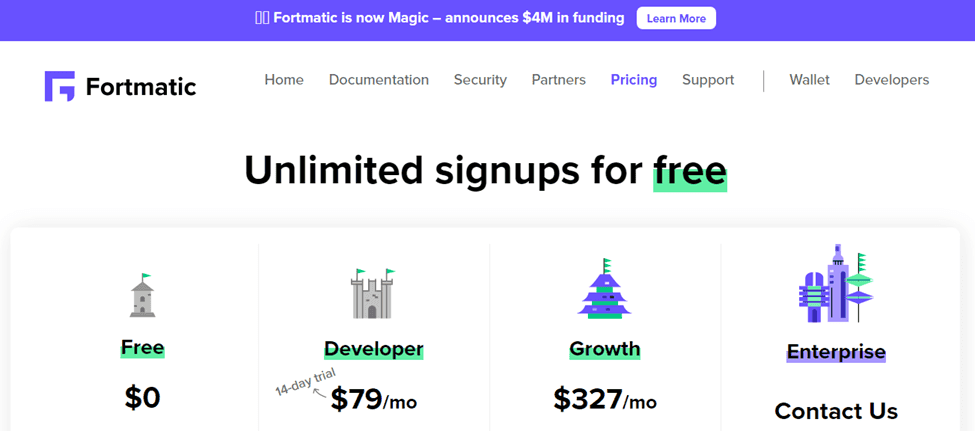Click Contact Us under Enterprise
The height and width of the screenshot is (431, 975).
(836, 410)
